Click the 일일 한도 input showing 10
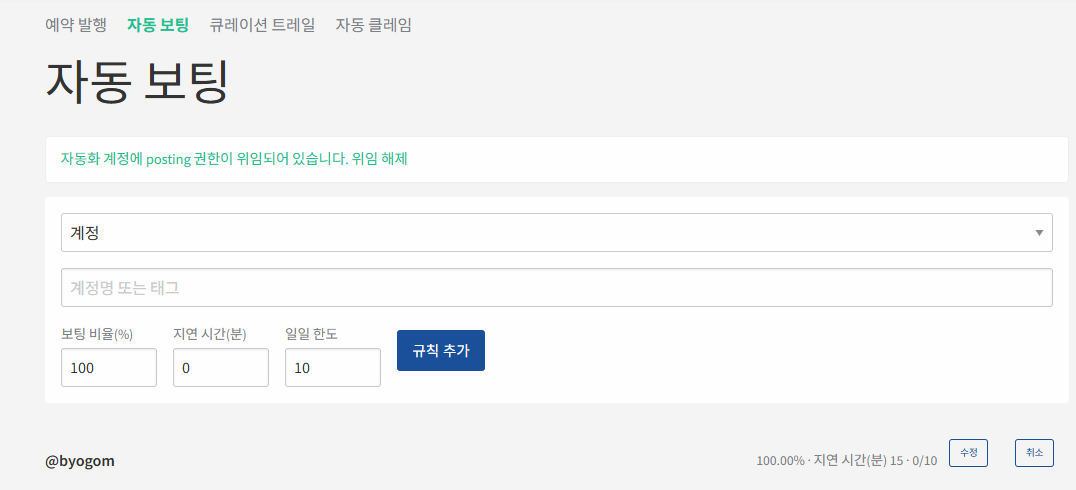This screenshot has height=490, width=1076. coord(333,368)
